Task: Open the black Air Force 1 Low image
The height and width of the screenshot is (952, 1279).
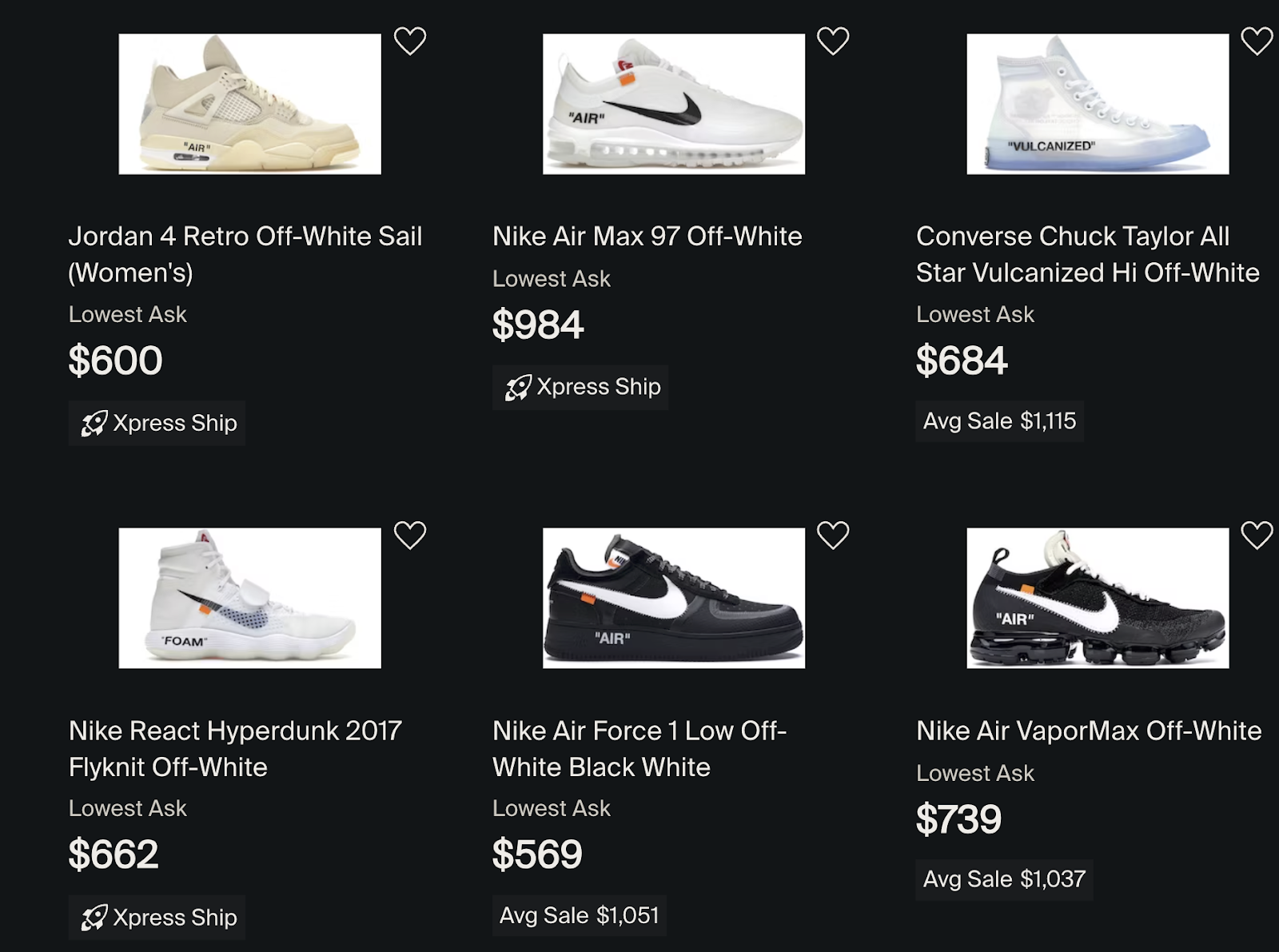Action: click(x=674, y=598)
